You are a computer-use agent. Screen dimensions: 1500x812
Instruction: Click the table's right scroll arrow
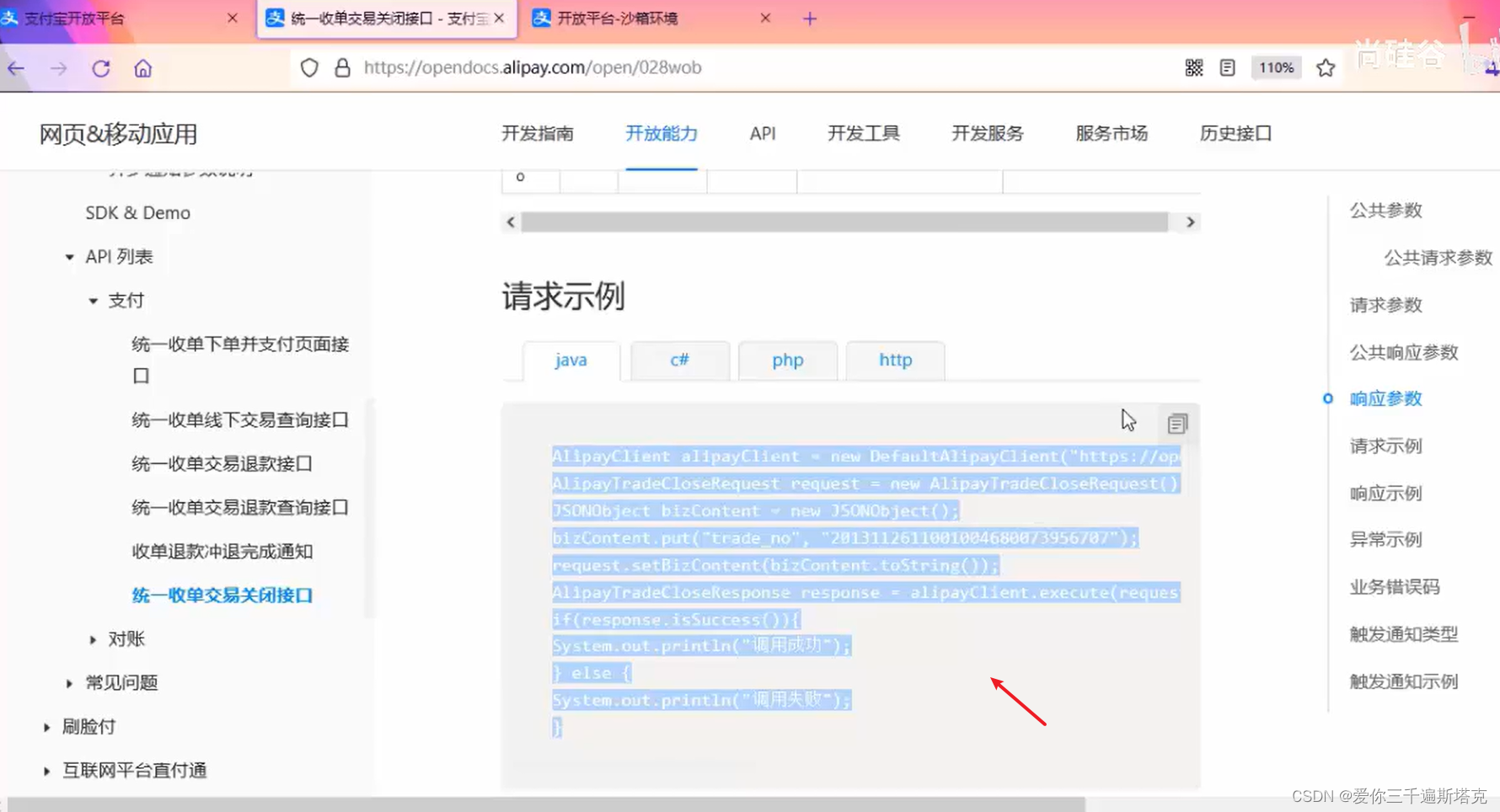pyautogui.click(x=1190, y=222)
